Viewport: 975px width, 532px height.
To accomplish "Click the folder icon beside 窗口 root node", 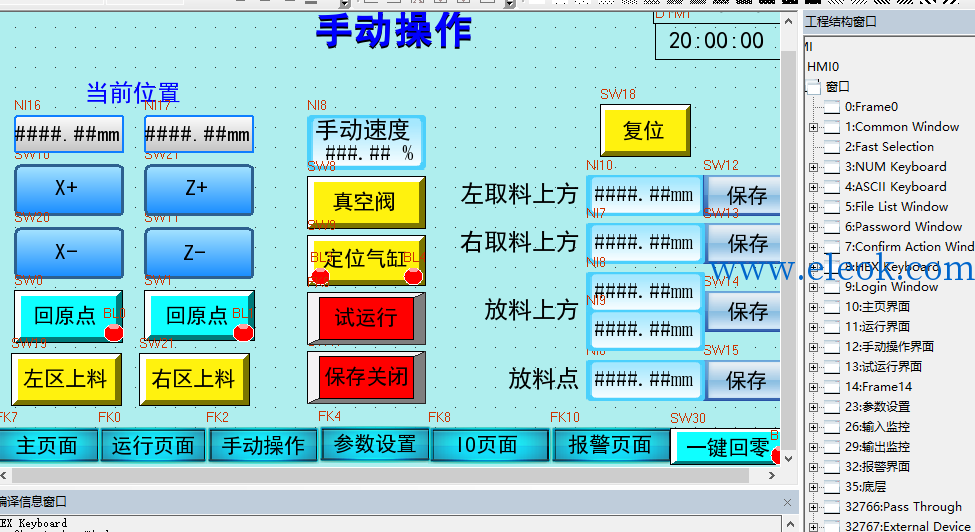I will pos(814,87).
